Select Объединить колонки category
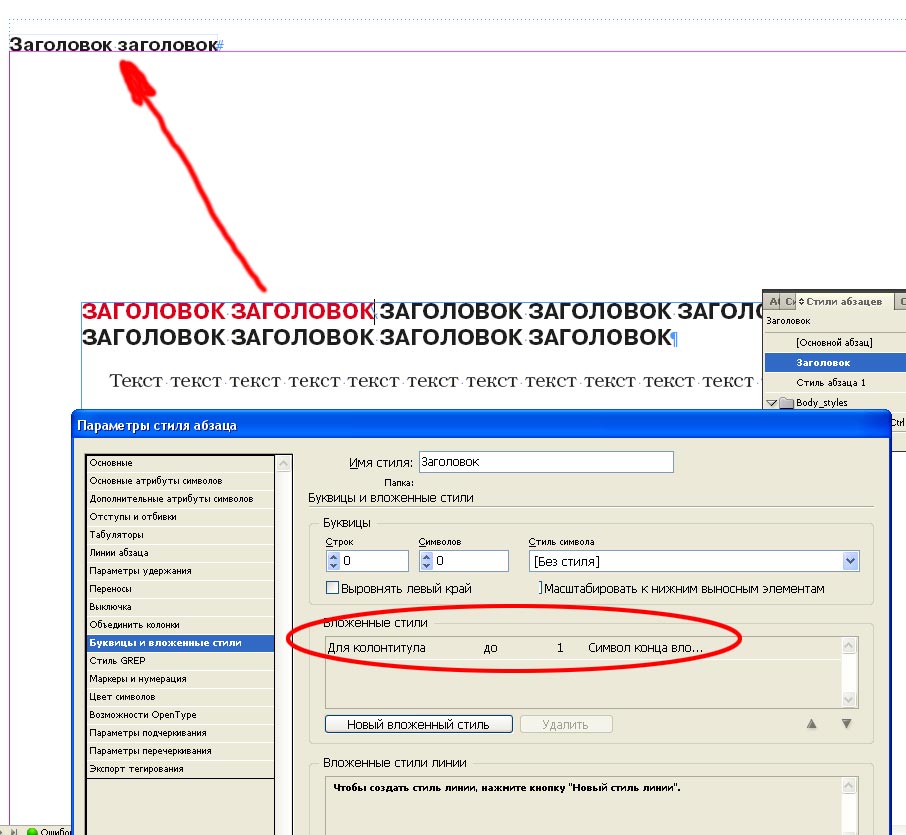 180,625
